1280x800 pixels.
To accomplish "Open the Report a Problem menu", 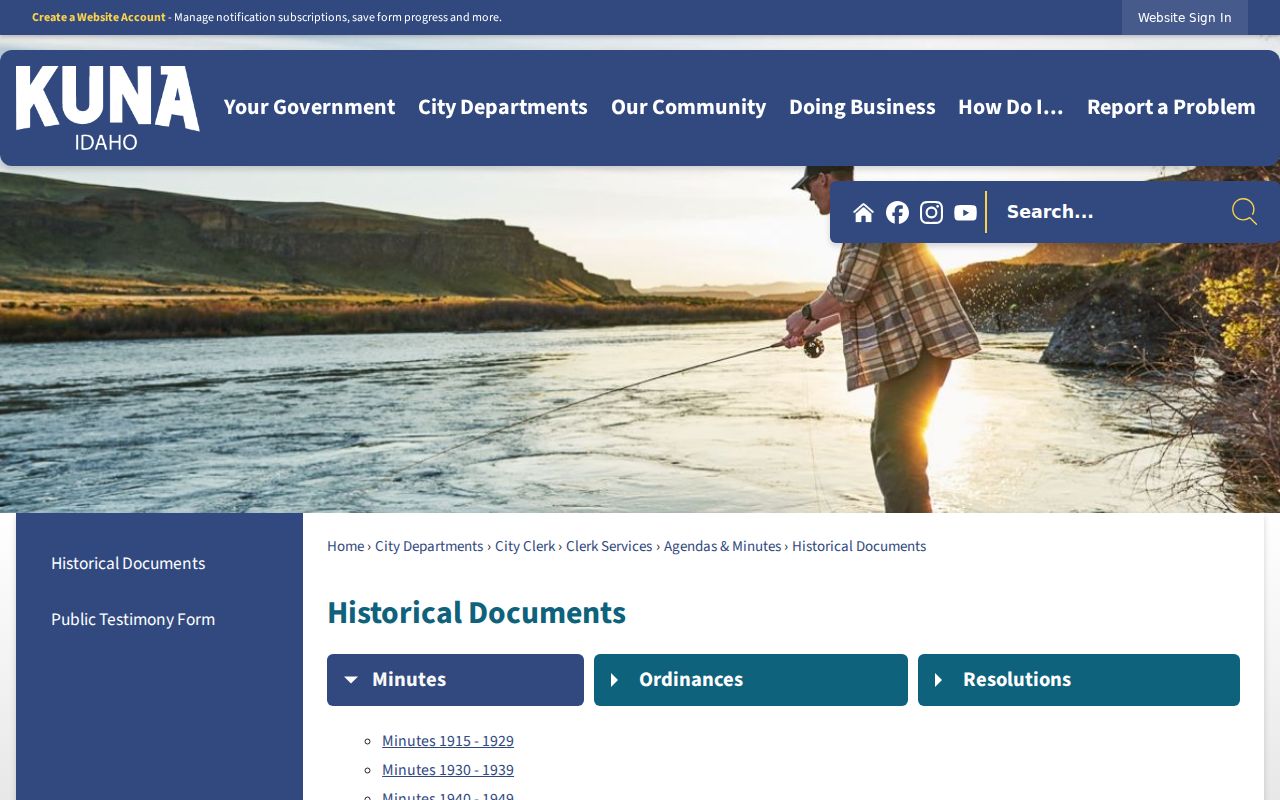I will [x=1171, y=107].
